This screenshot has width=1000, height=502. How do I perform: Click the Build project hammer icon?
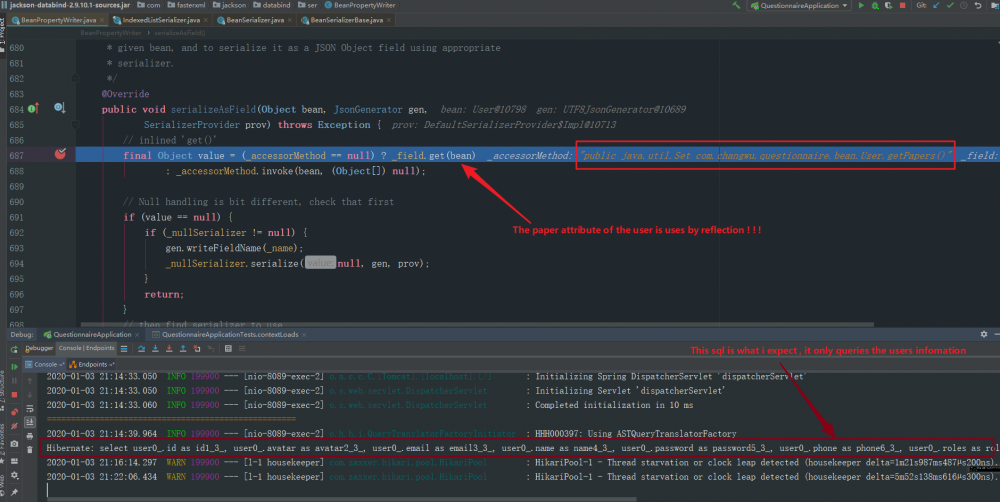point(736,5)
